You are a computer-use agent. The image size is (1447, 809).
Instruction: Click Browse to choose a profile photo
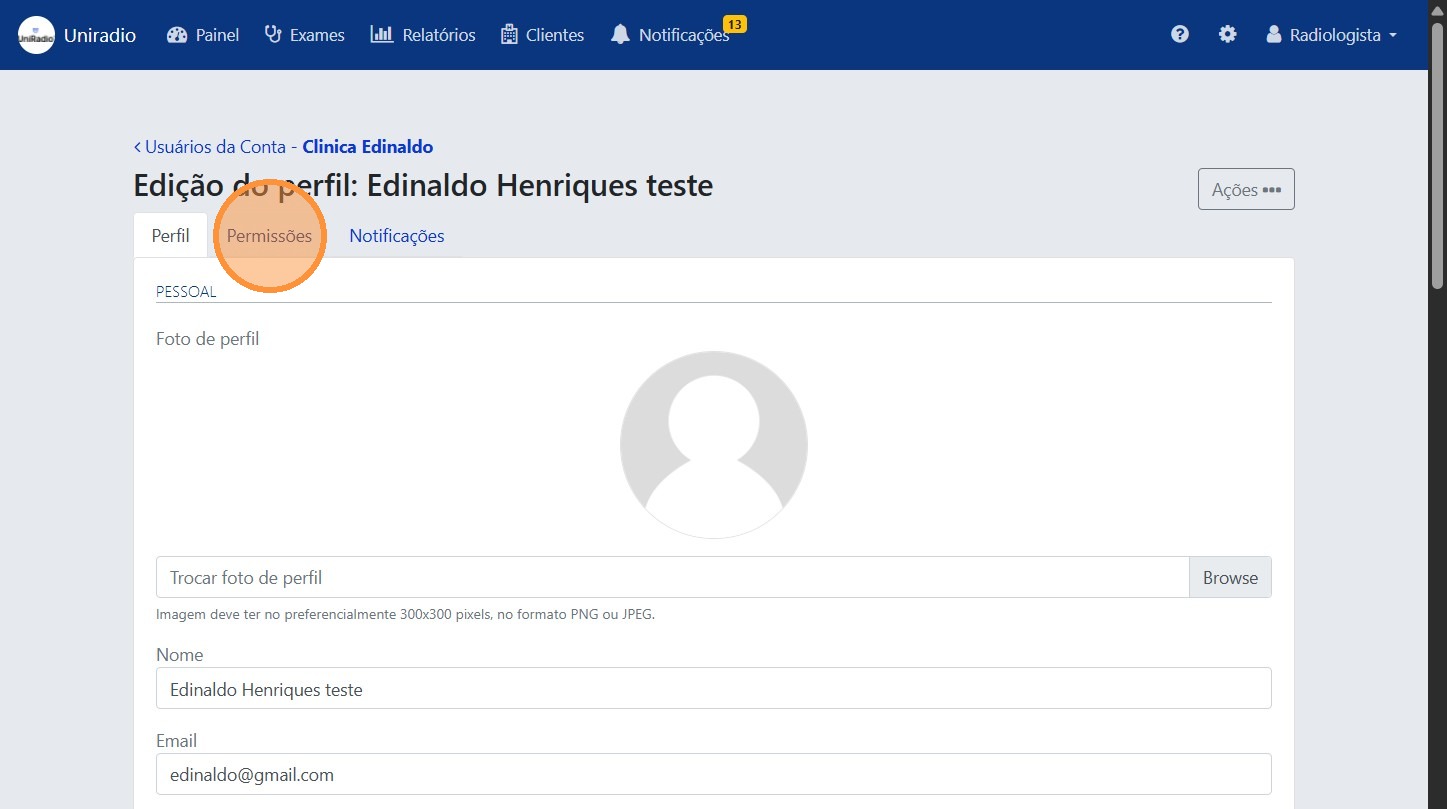1230,577
